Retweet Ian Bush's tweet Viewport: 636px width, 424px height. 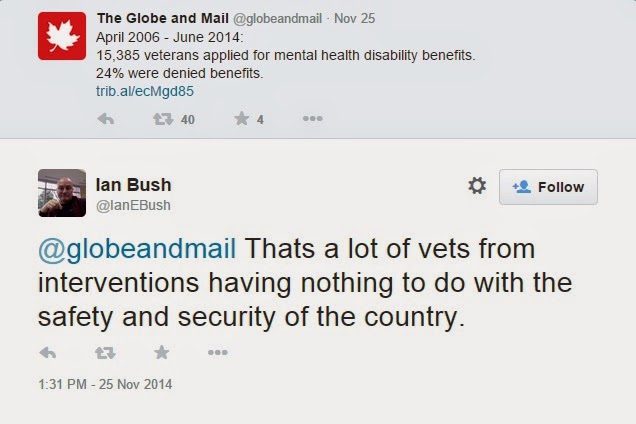105,352
